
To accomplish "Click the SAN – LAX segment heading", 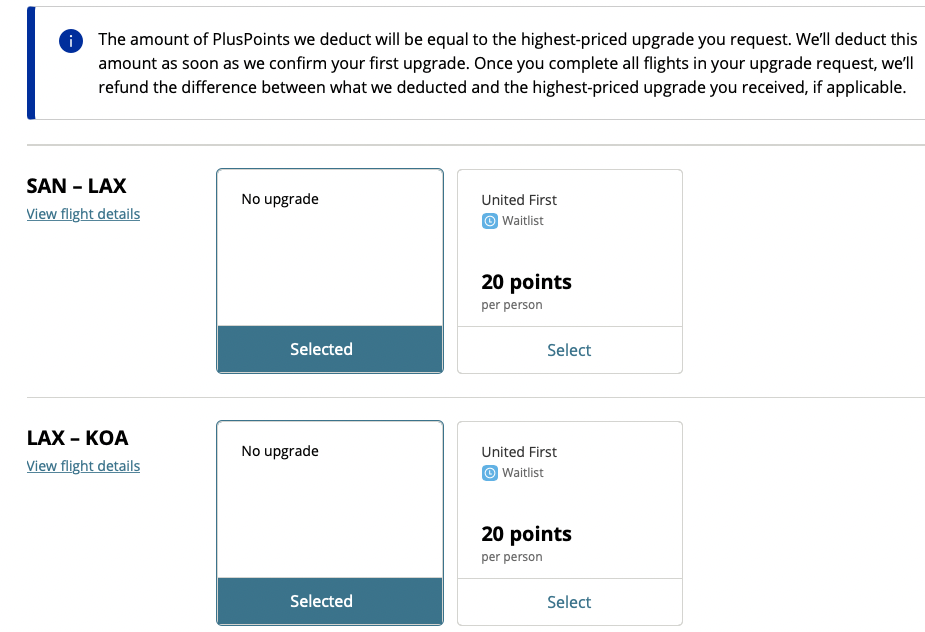I will [x=76, y=186].
